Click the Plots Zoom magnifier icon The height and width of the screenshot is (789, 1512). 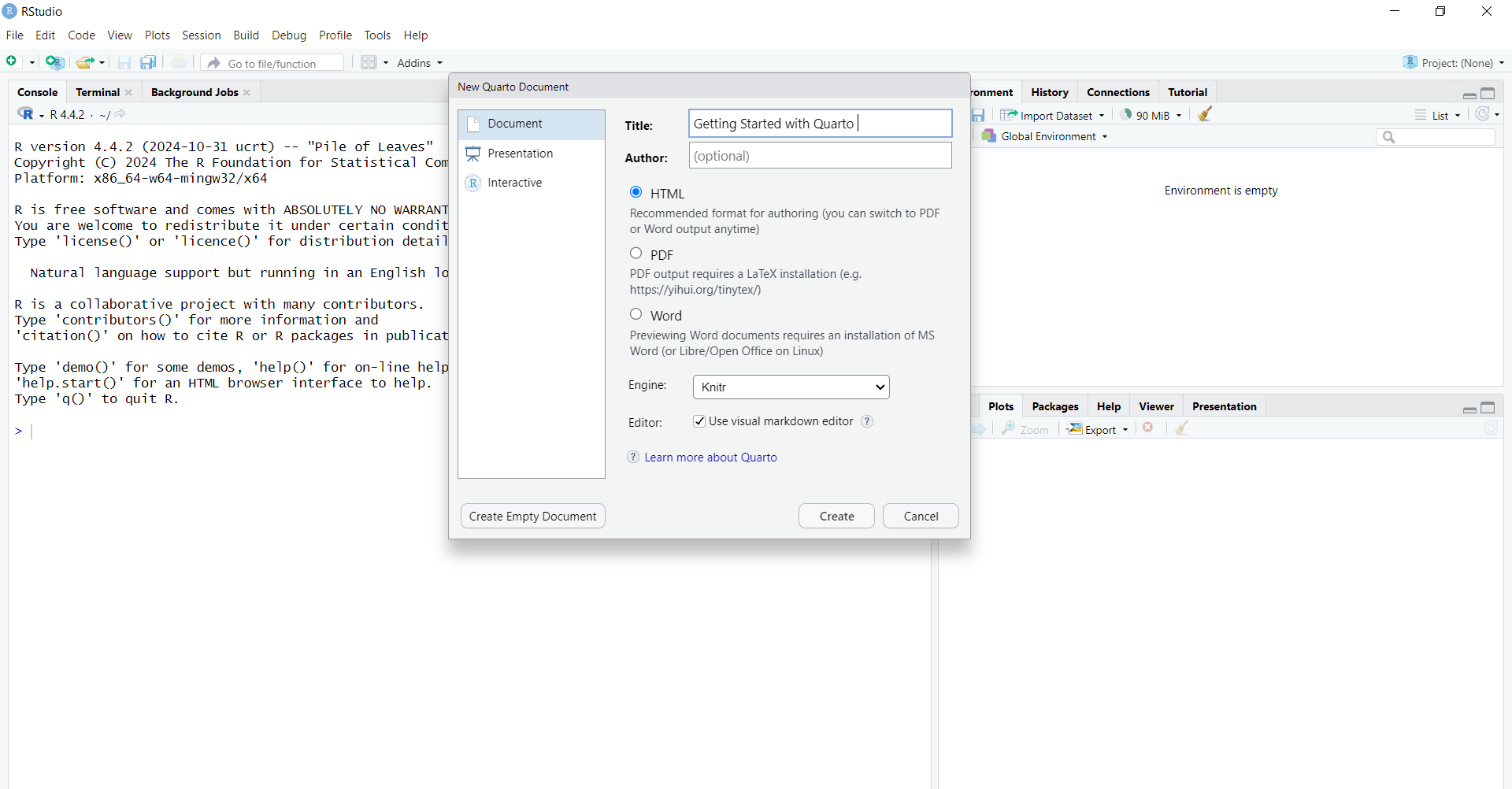(1009, 428)
